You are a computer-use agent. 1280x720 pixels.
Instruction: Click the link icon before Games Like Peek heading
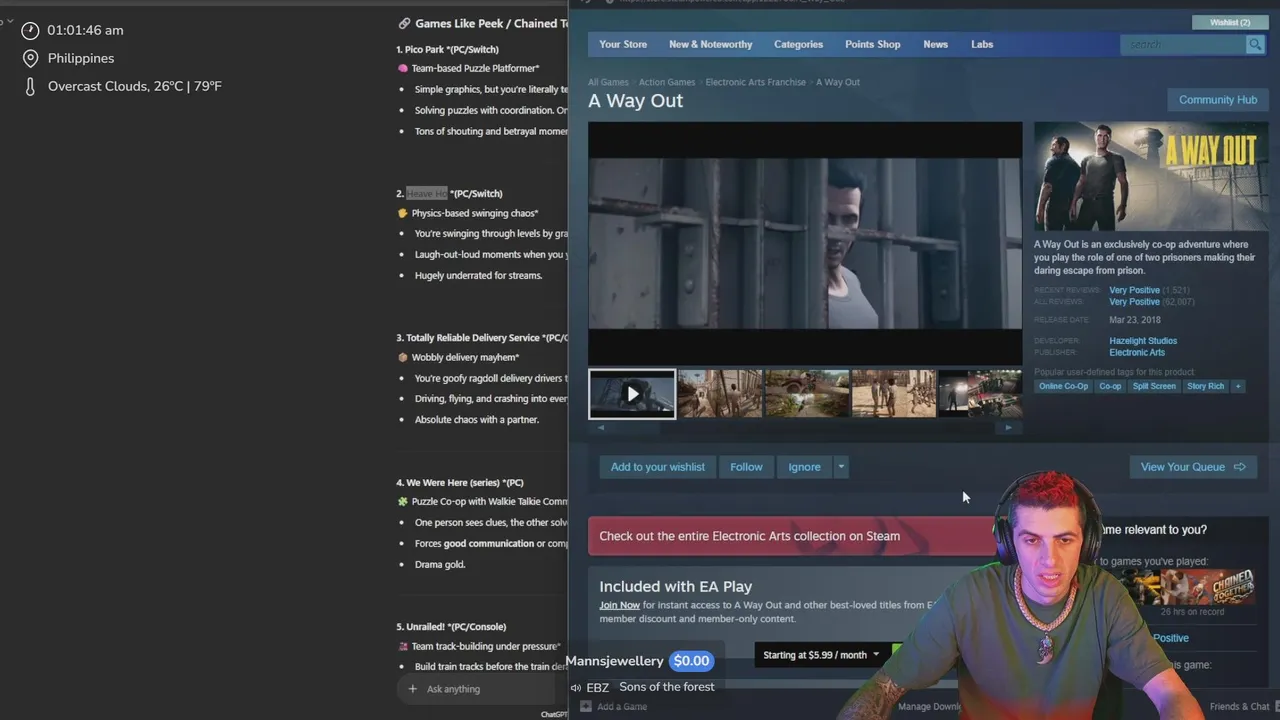[404, 23]
